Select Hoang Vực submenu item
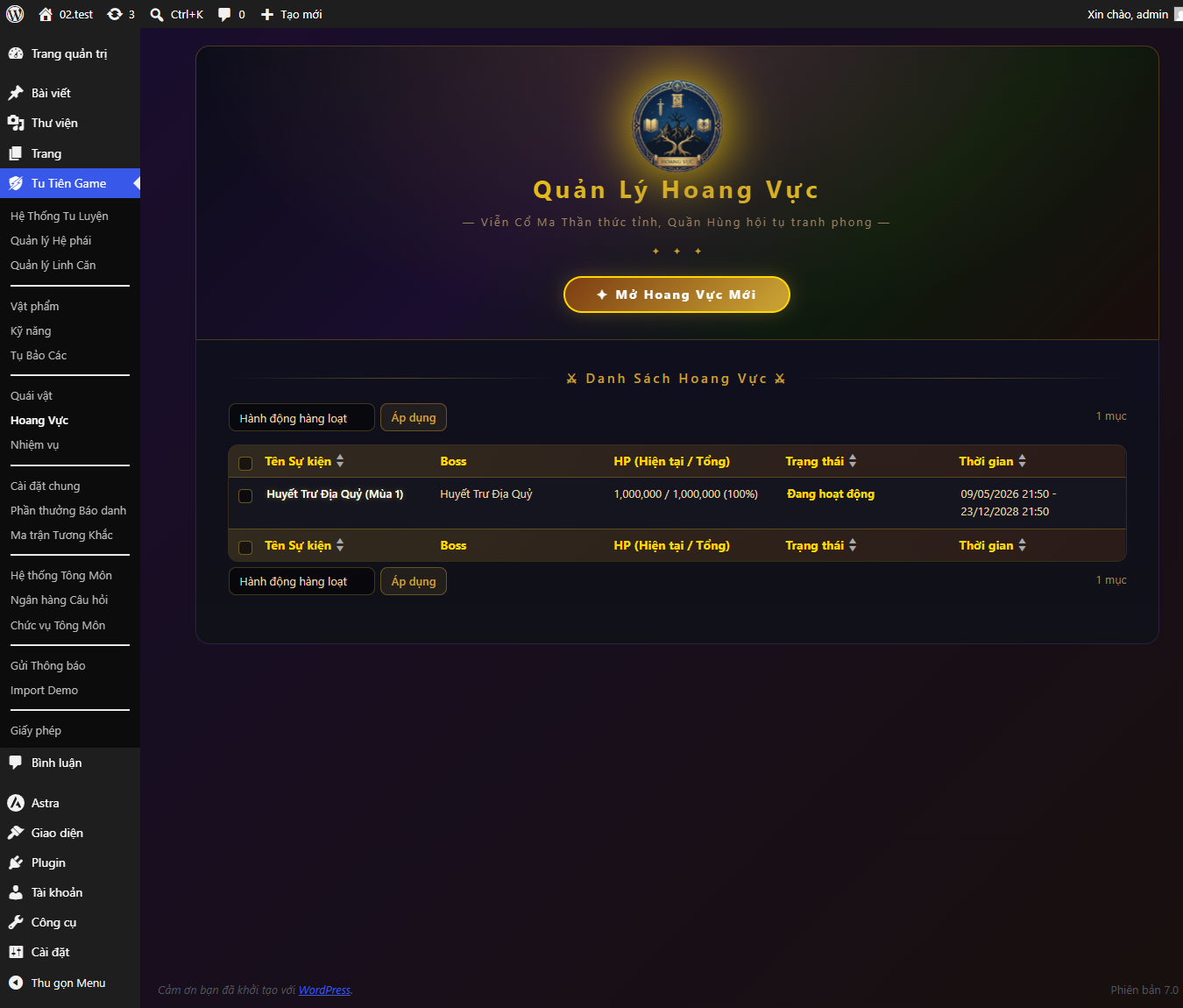1183x1008 pixels. click(39, 420)
